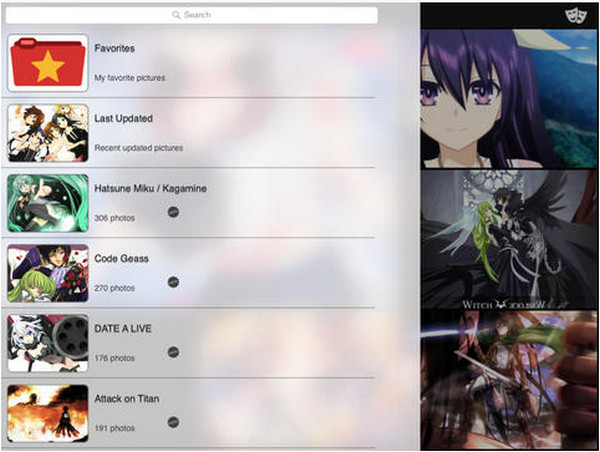Open the Code Geass album thumbnail
The image size is (600, 452).
click(x=48, y=273)
